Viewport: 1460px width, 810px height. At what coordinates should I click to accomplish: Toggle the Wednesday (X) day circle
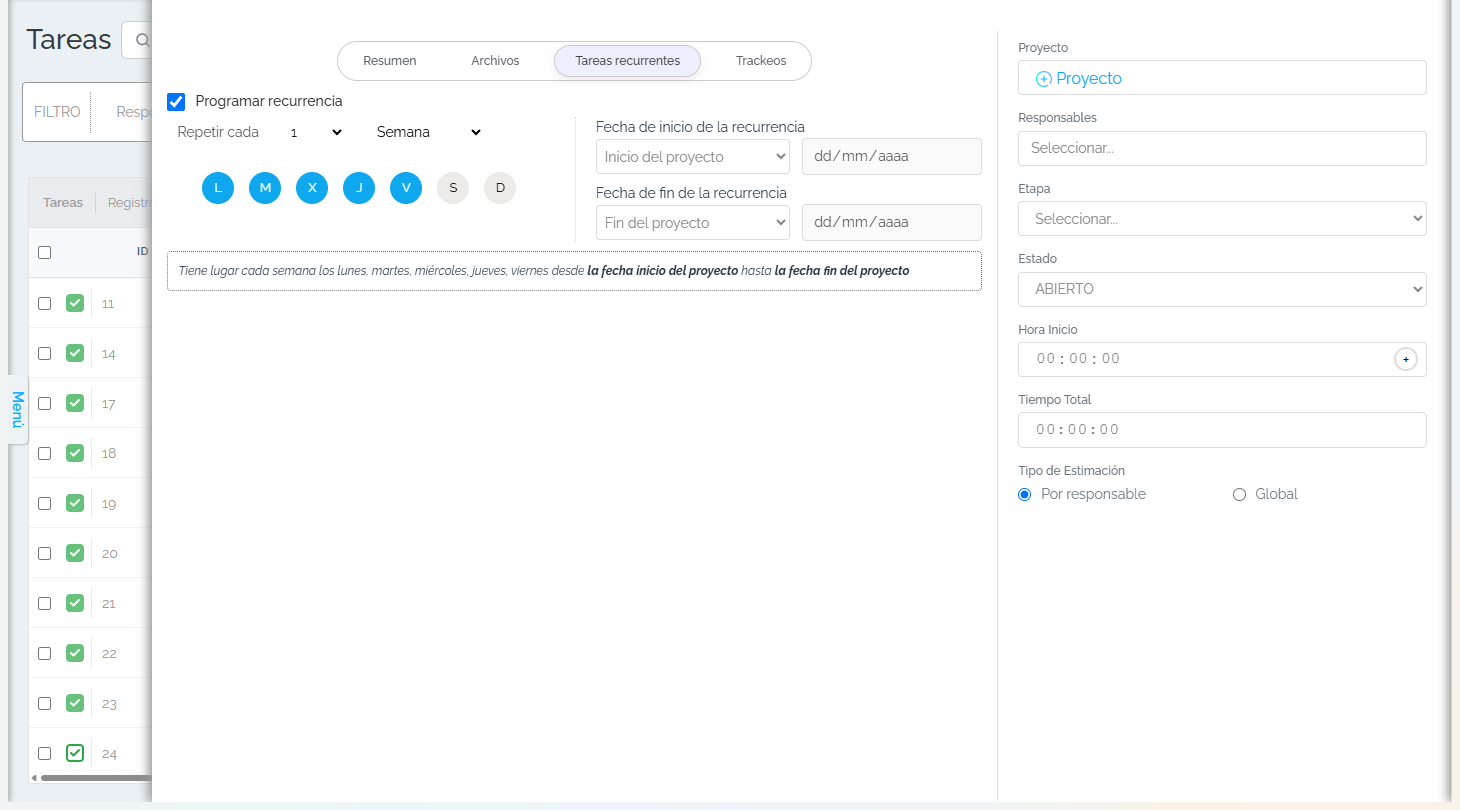click(x=312, y=188)
